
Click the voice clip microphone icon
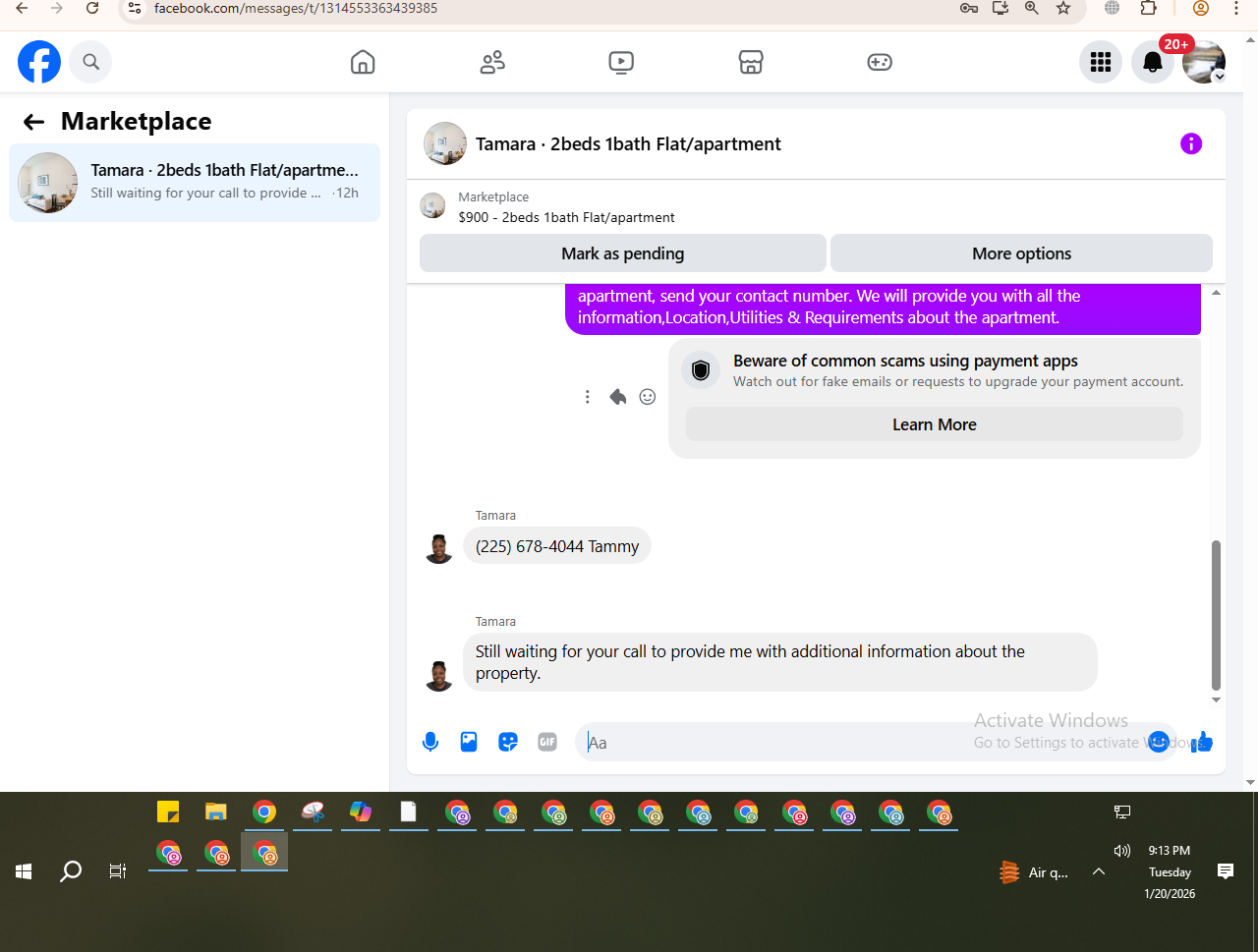(x=430, y=743)
